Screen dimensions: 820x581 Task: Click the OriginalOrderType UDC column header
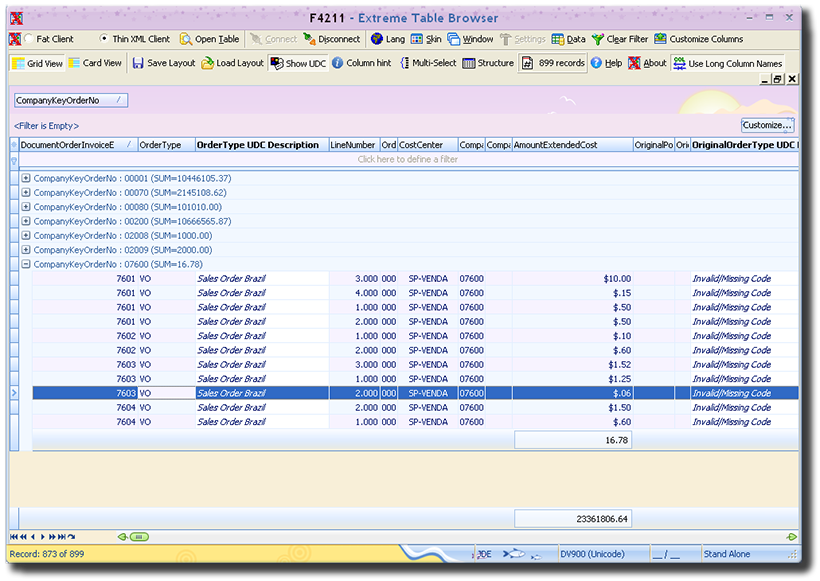[745, 145]
